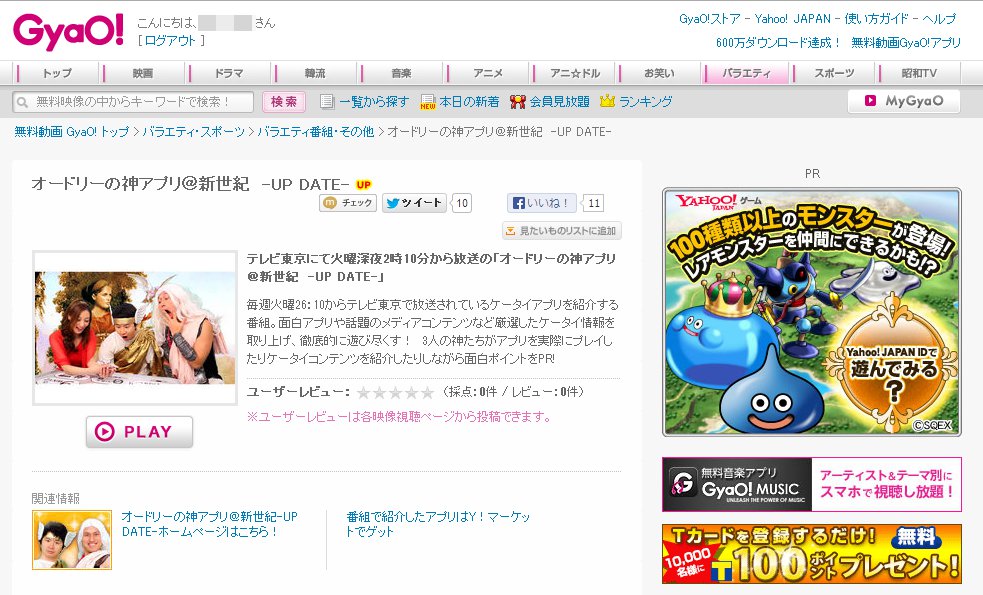
Task: Click the UP badge next to title
Action: point(364,184)
